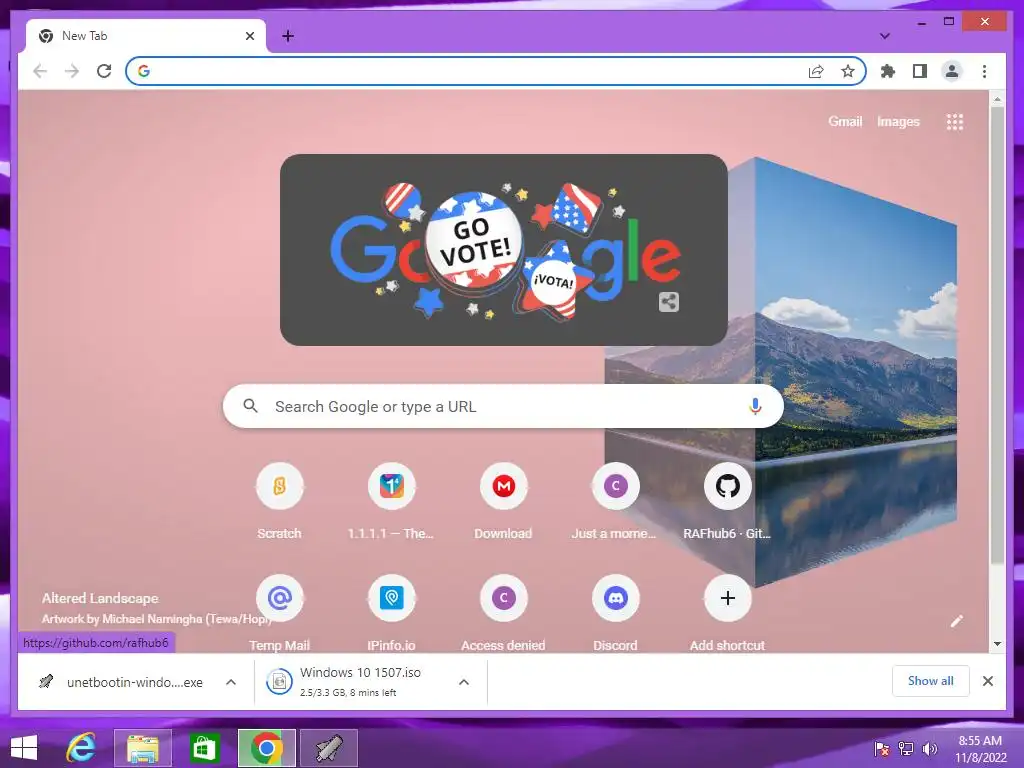Close the New Tab tab
The image size is (1024, 768).
coord(249,36)
